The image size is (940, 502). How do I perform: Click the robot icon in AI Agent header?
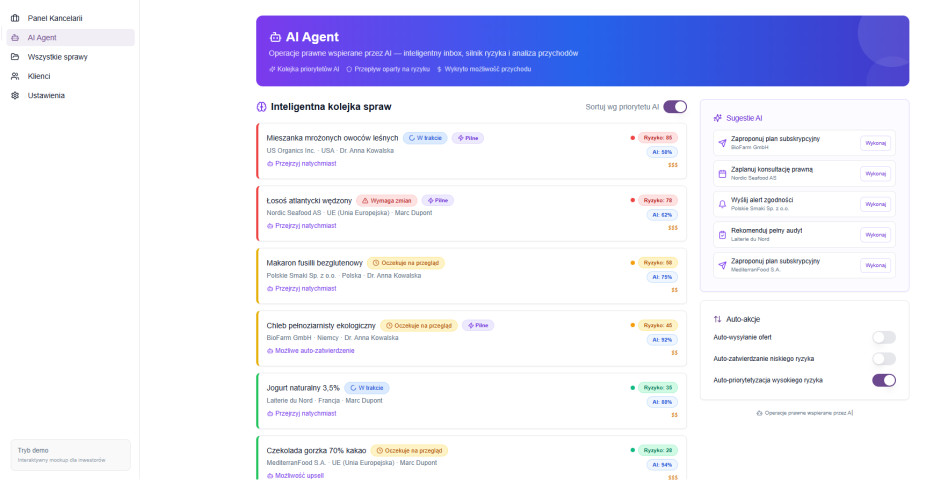pos(275,37)
